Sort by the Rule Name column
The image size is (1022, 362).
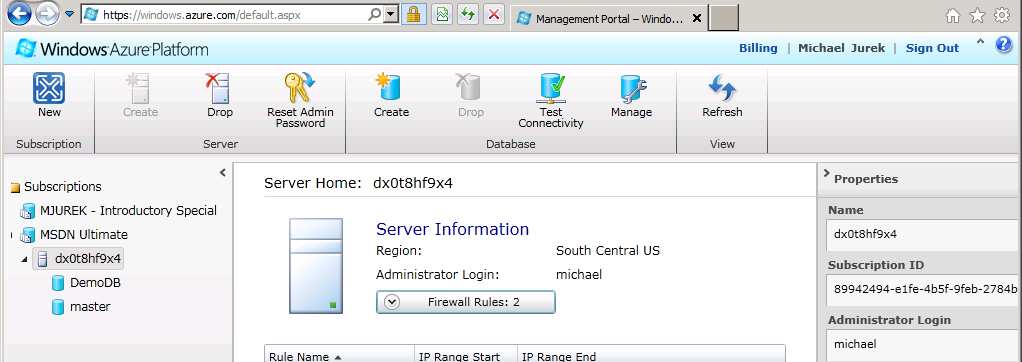[x=339, y=356]
